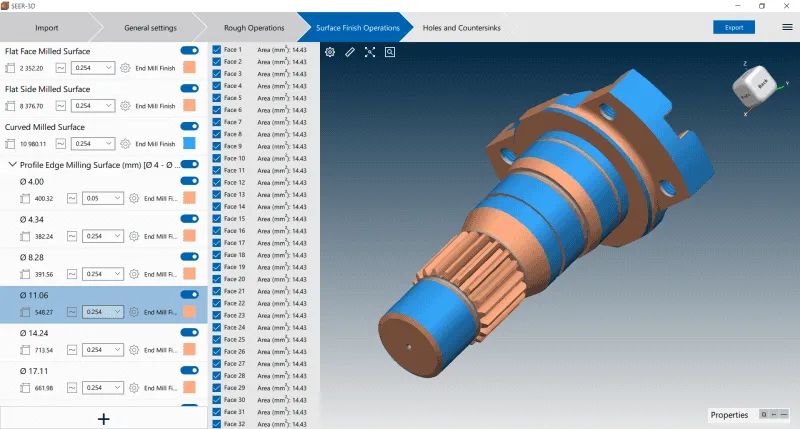Viewport: 800px width, 429px height.
Task: Click the fit-to-view icon in viewport
Action: (370, 52)
